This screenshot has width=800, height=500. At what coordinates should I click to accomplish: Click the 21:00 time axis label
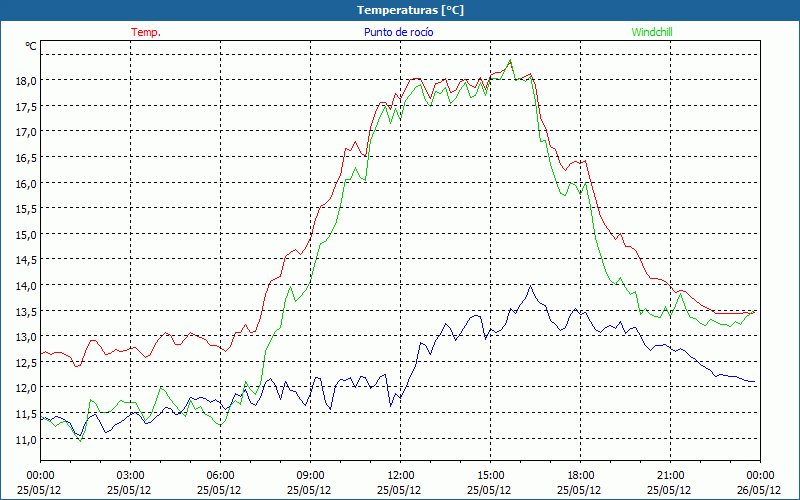(x=670, y=476)
